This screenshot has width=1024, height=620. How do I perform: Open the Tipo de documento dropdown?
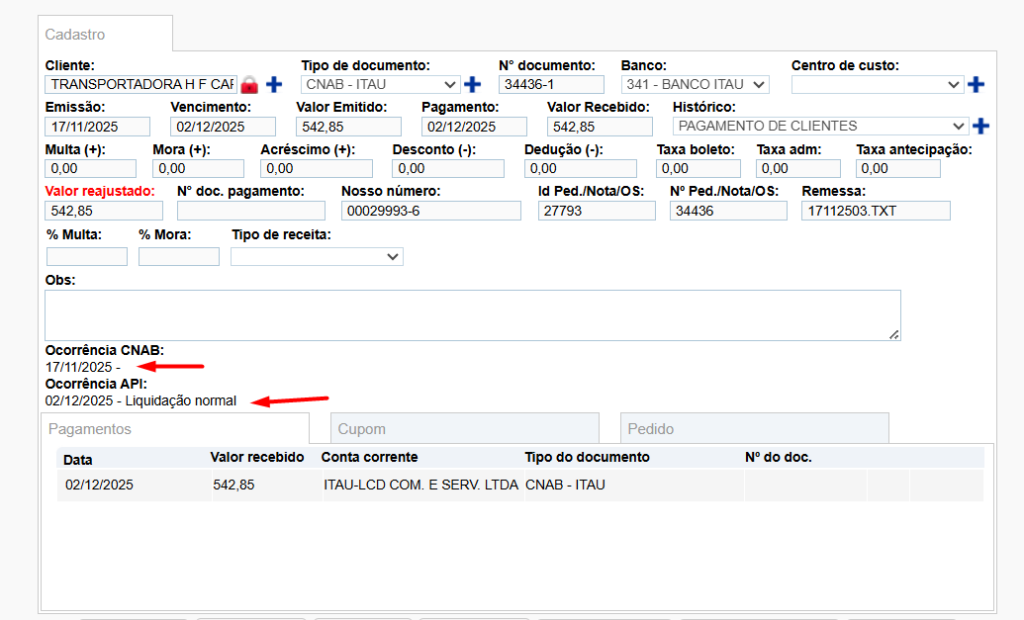click(x=380, y=84)
